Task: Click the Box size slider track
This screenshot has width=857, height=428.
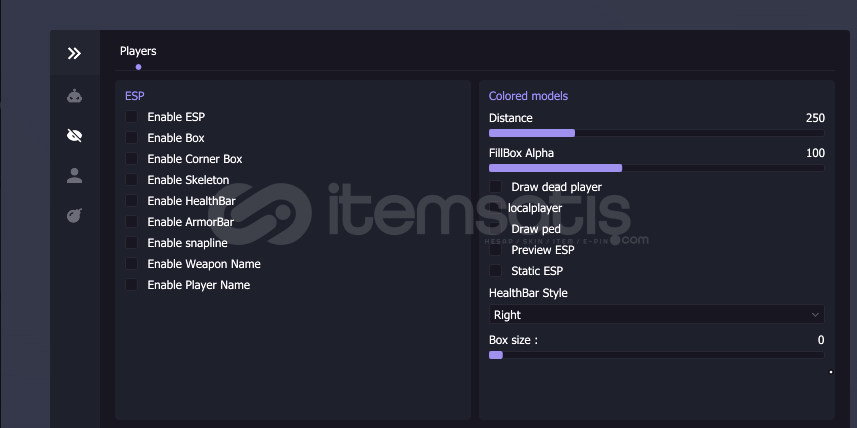Action: (656, 355)
